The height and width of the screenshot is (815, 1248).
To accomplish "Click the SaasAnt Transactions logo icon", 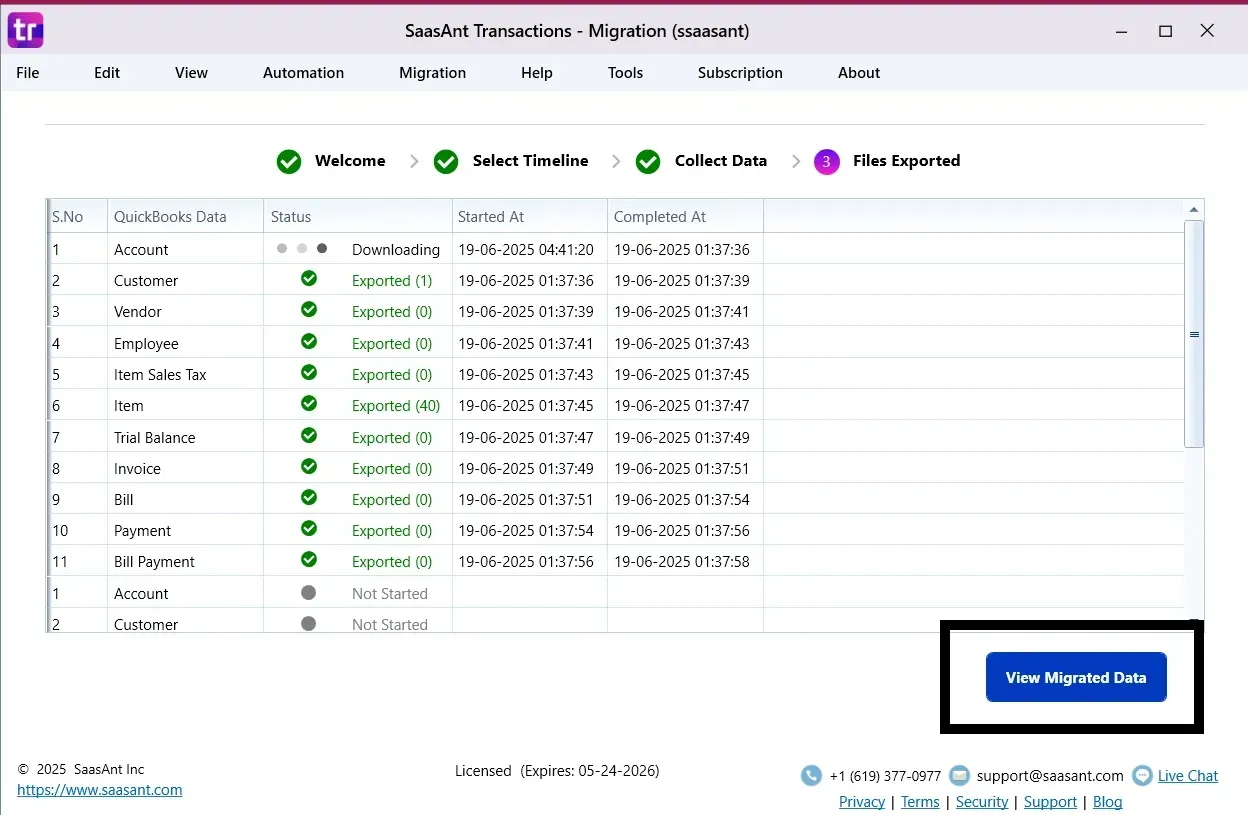I will pyautogui.click(x=25, y=30).
